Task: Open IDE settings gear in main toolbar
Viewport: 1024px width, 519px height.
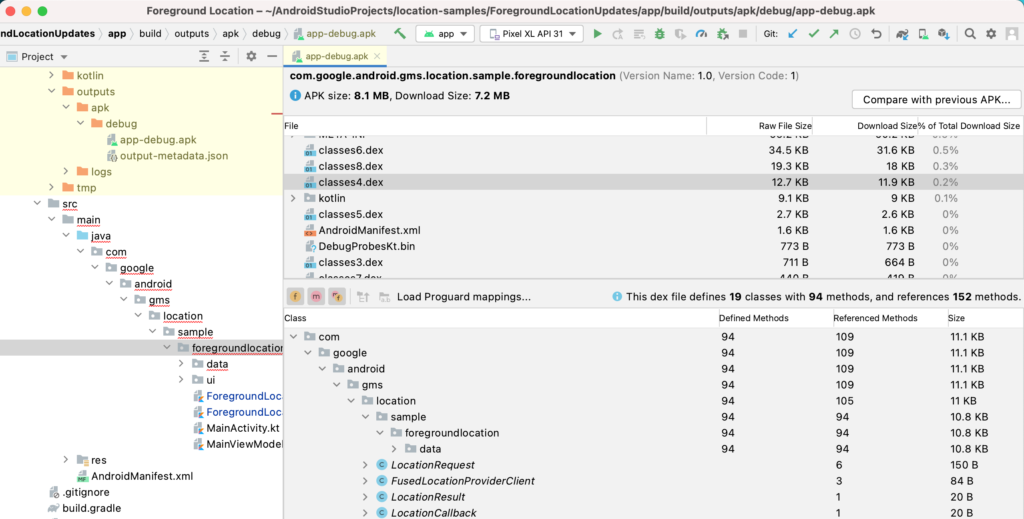Action: point(991,33)
